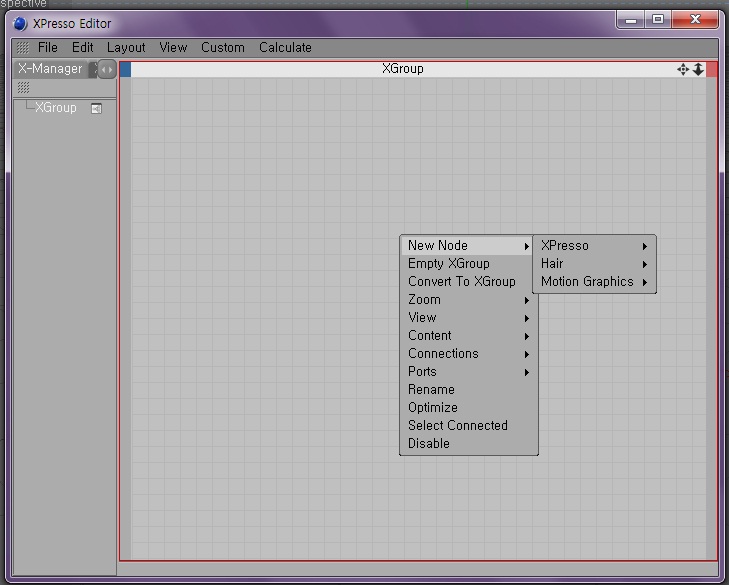Image resolution: width=729 pixels, height=585 pixels.
Task: Click the XGroup pan move icon
Action: [x=683, y=70]
